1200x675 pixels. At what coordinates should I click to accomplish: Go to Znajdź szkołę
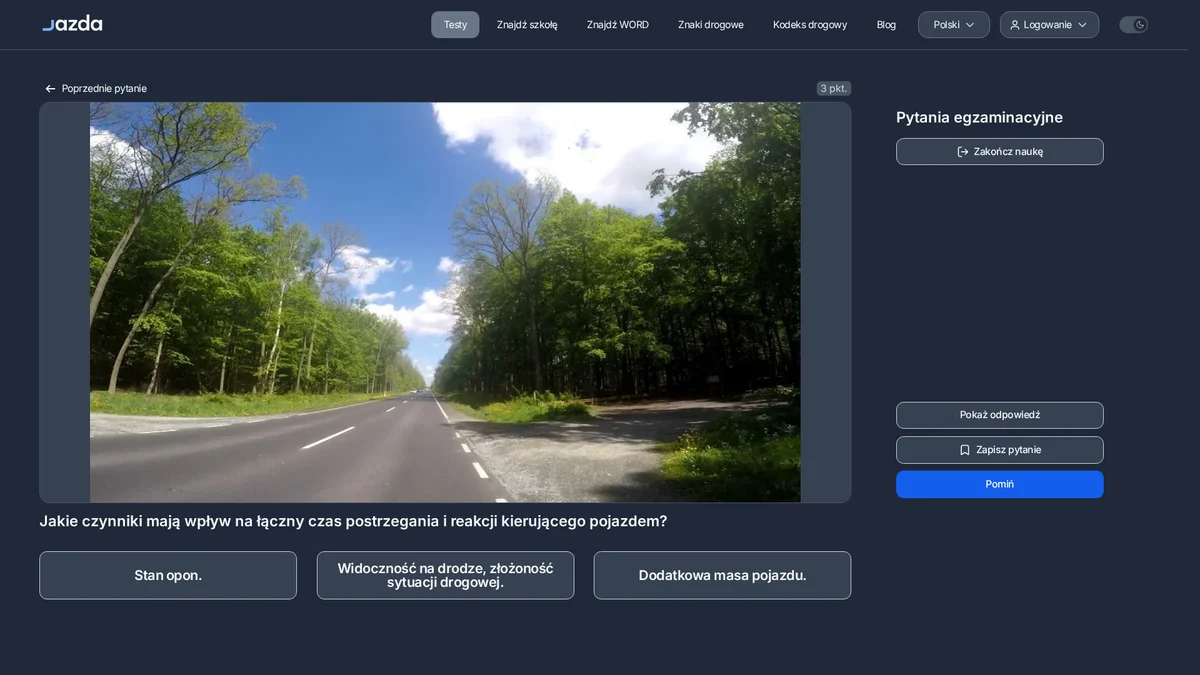point(527,25)
